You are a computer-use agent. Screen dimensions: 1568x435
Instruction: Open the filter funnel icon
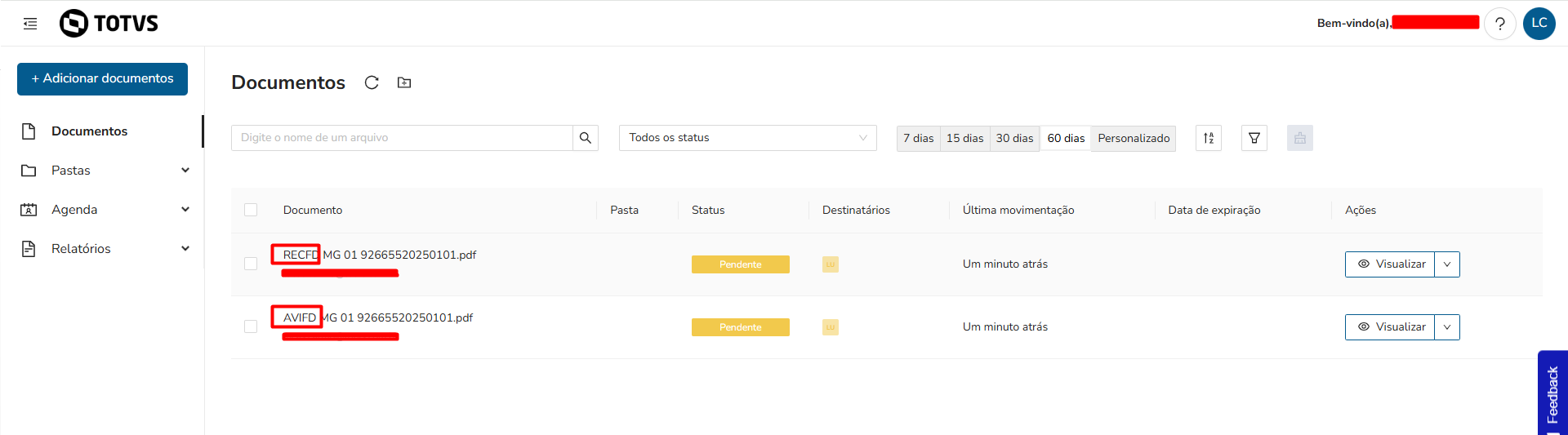pos(1254,138)
